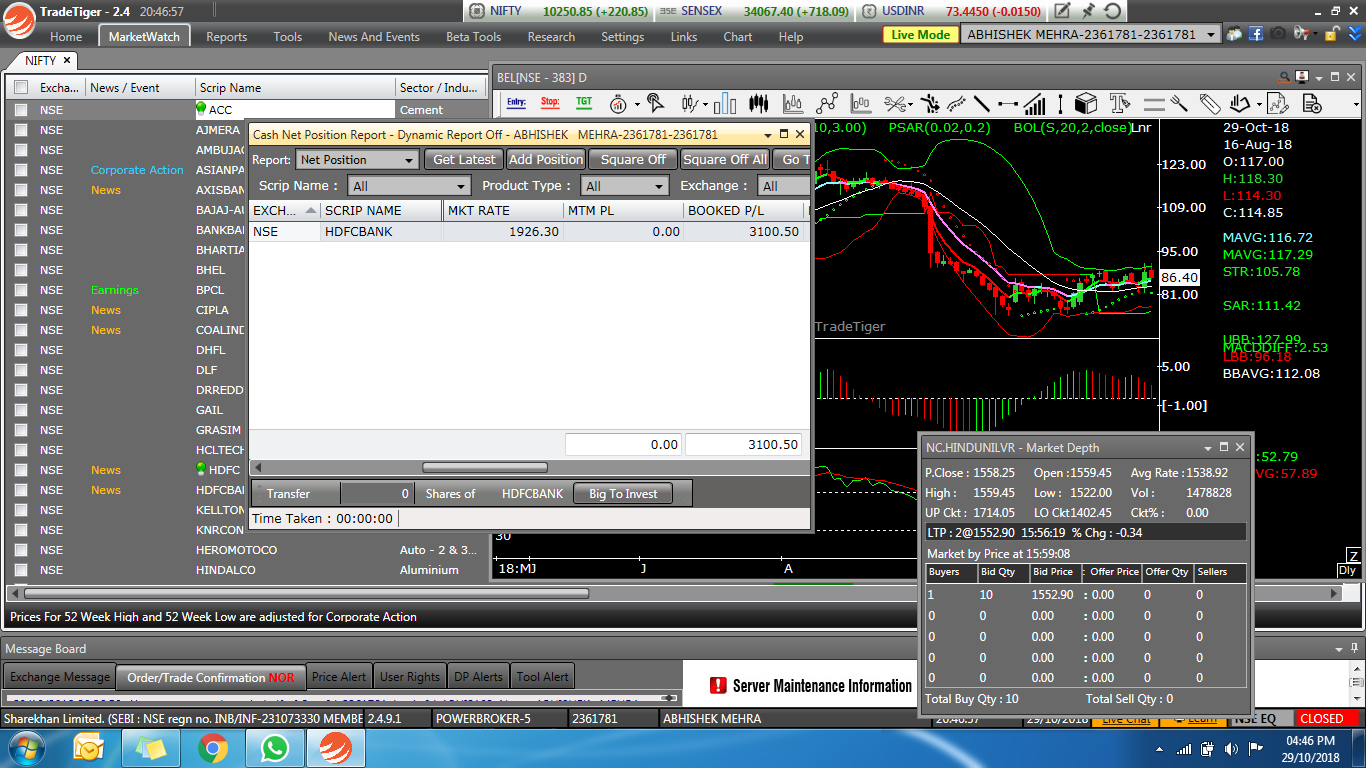Viewport: 1366px width, 768px height.
Task: Click the camera snapshot icon in top bar
Action: 1278,33
